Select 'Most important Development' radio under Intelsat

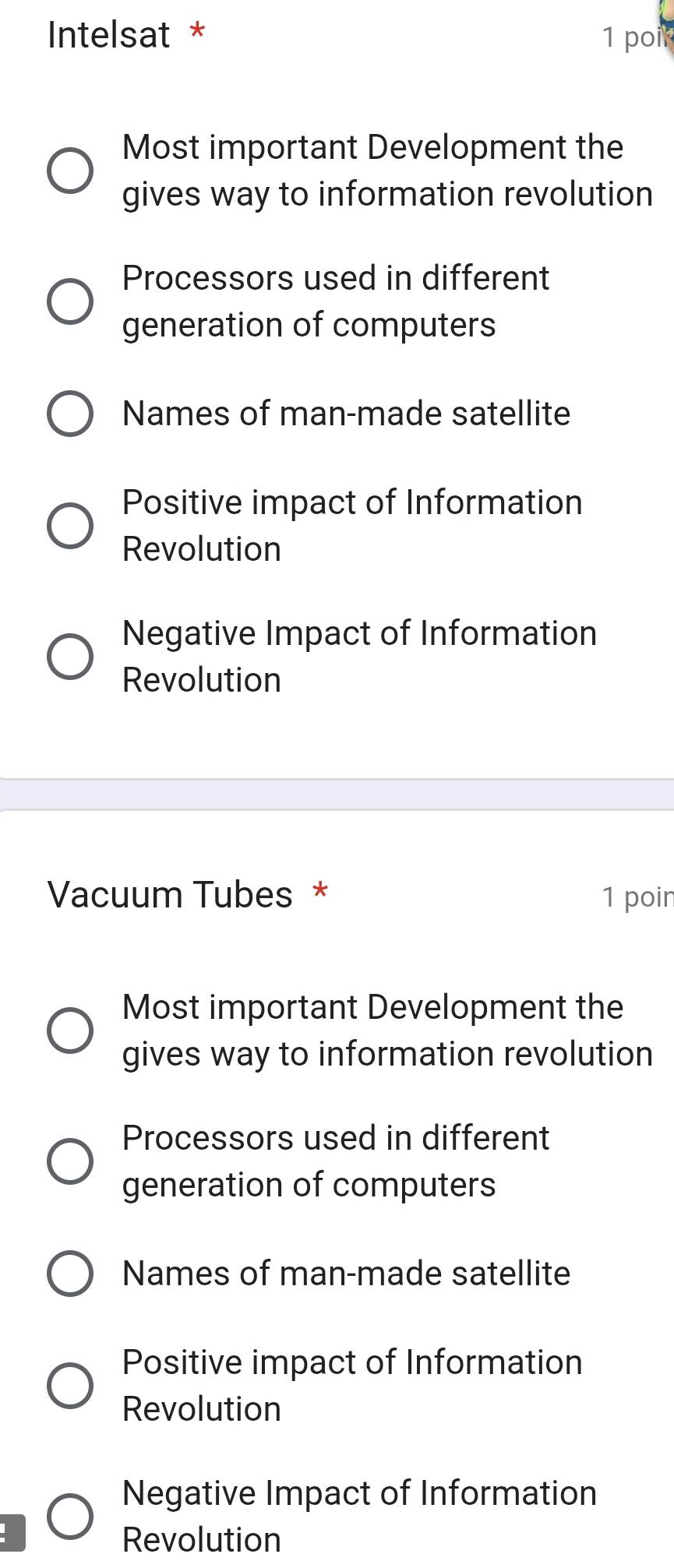(x=70, y=171)
